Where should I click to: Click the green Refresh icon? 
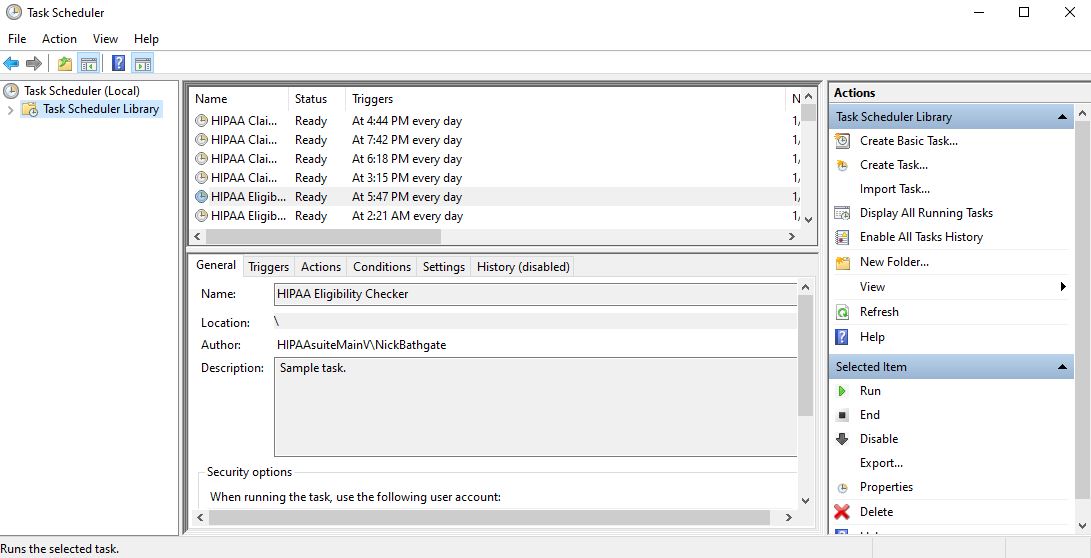pyautogui.click(x=842, y=312)
